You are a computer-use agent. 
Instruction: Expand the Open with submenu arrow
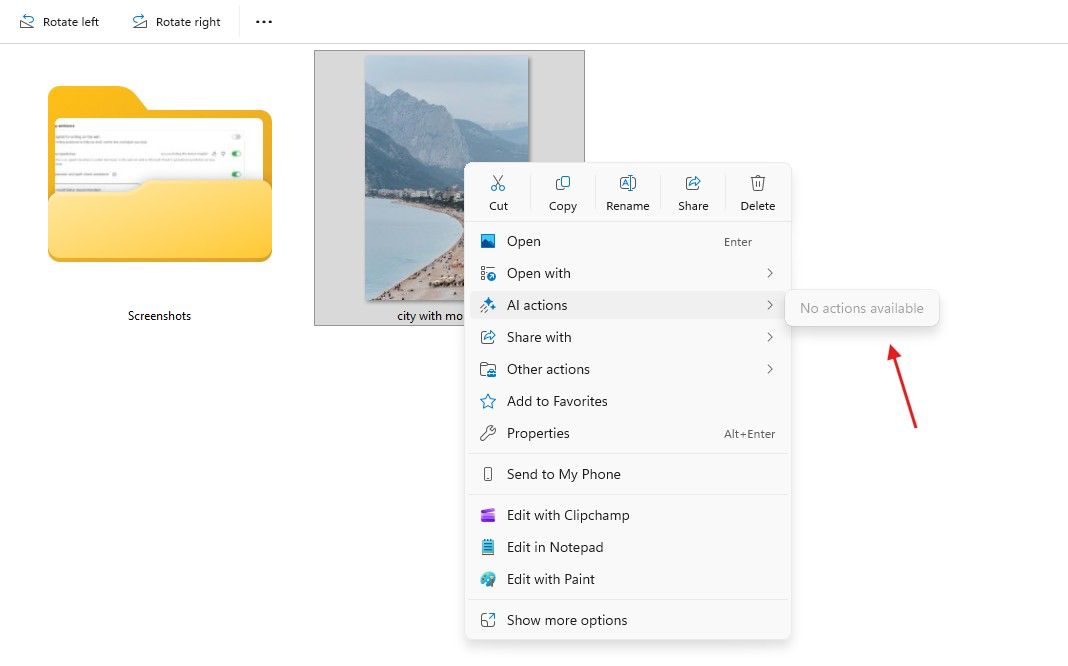click(769, 273)
